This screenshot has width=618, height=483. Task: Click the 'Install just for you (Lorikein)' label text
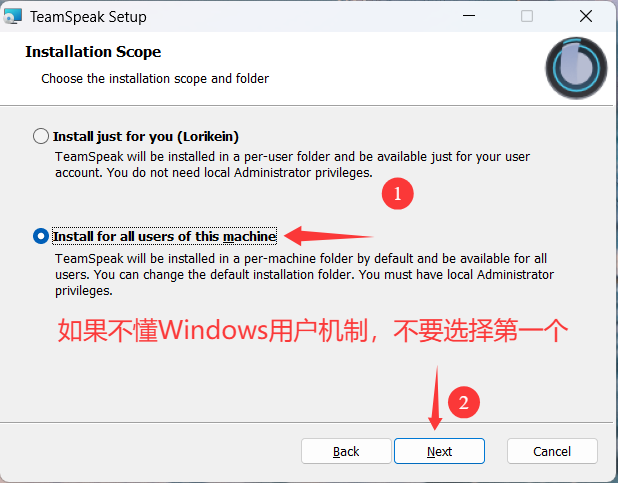pyautogui.click(x=145, y=136)
